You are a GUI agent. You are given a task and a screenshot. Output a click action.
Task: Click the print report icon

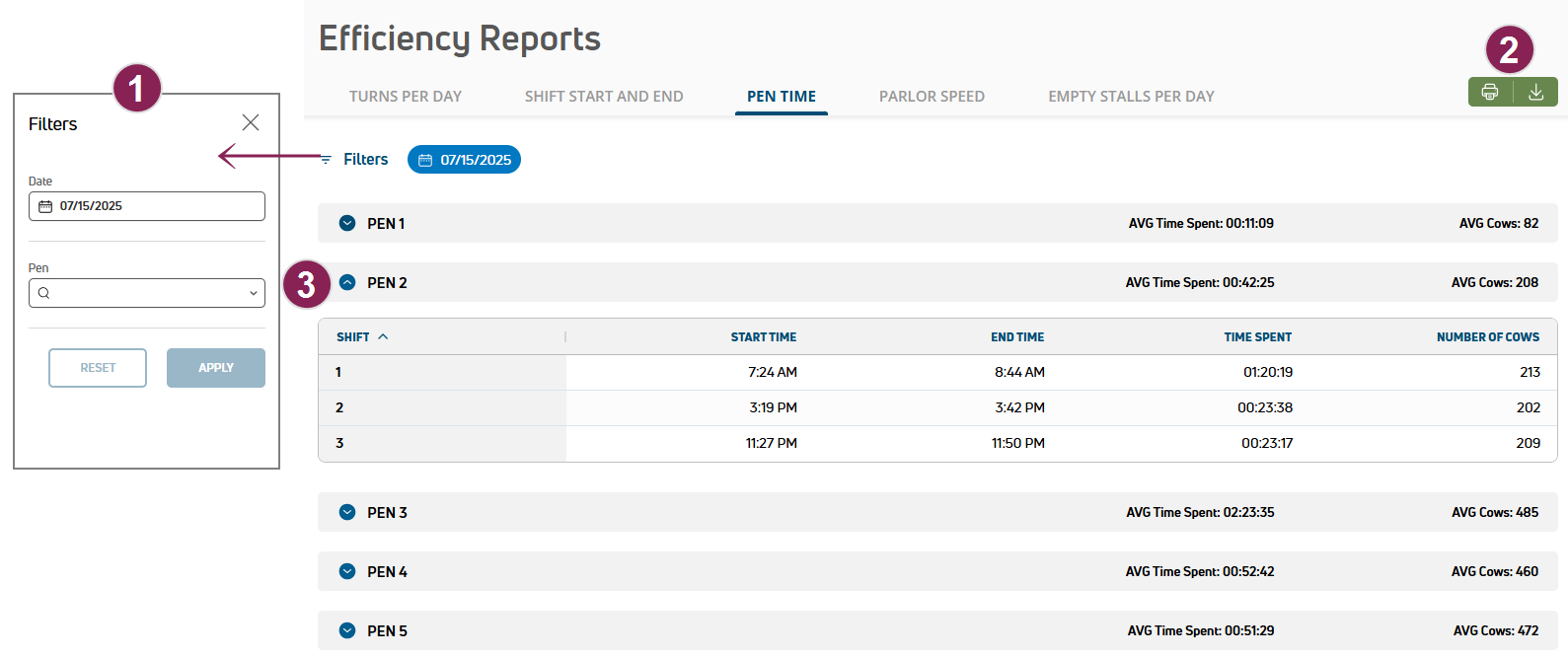point(1490,92)
